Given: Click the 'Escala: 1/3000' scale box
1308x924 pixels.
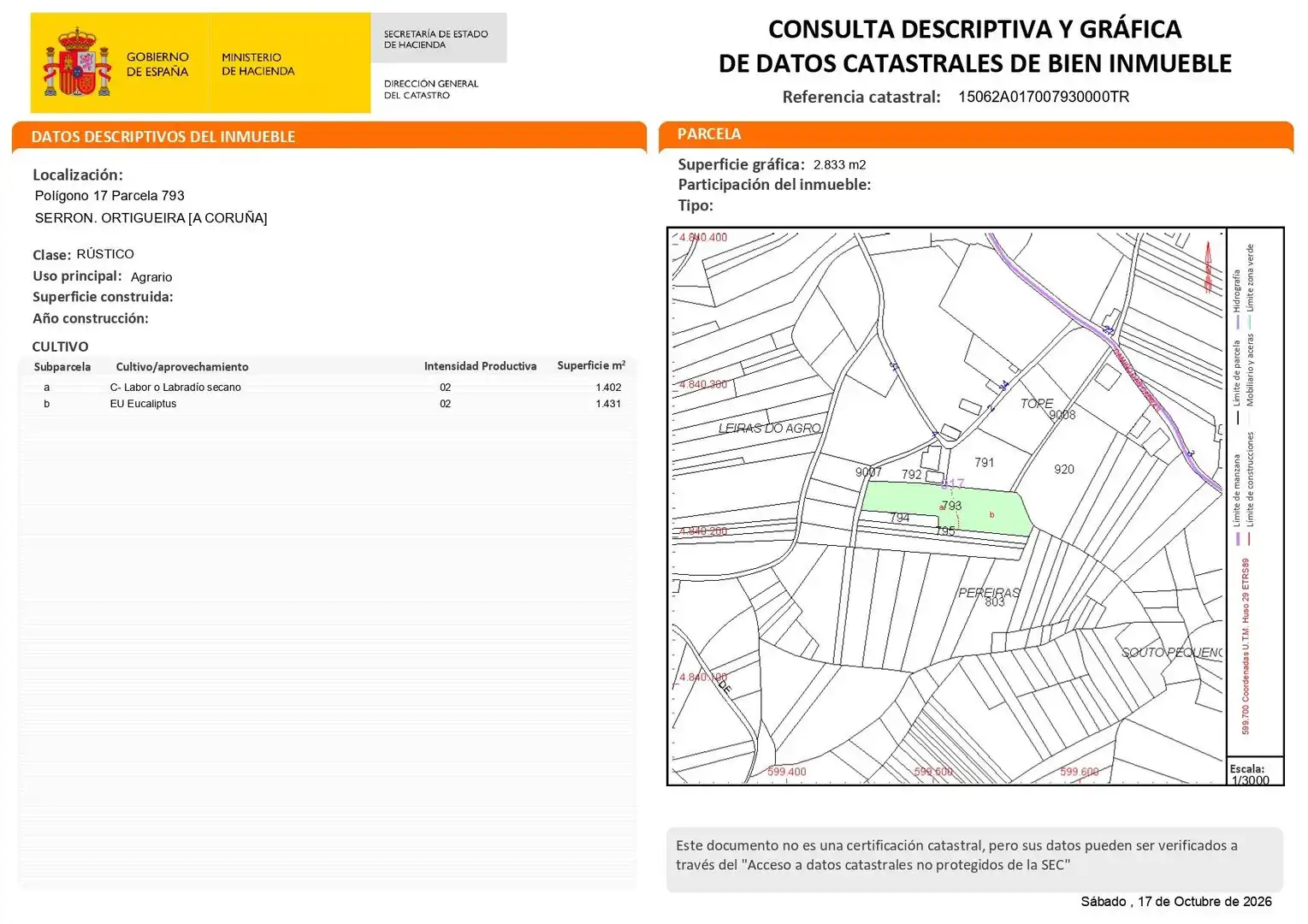Looking at the screenshot, I should coord(1255,772).
